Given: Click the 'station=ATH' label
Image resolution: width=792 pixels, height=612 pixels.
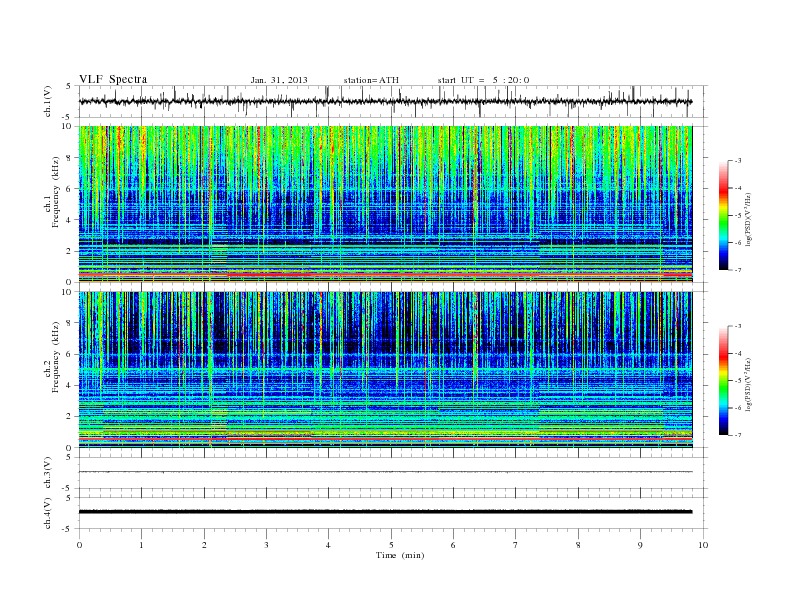Looking at the screenshot, I should point(371,80).
